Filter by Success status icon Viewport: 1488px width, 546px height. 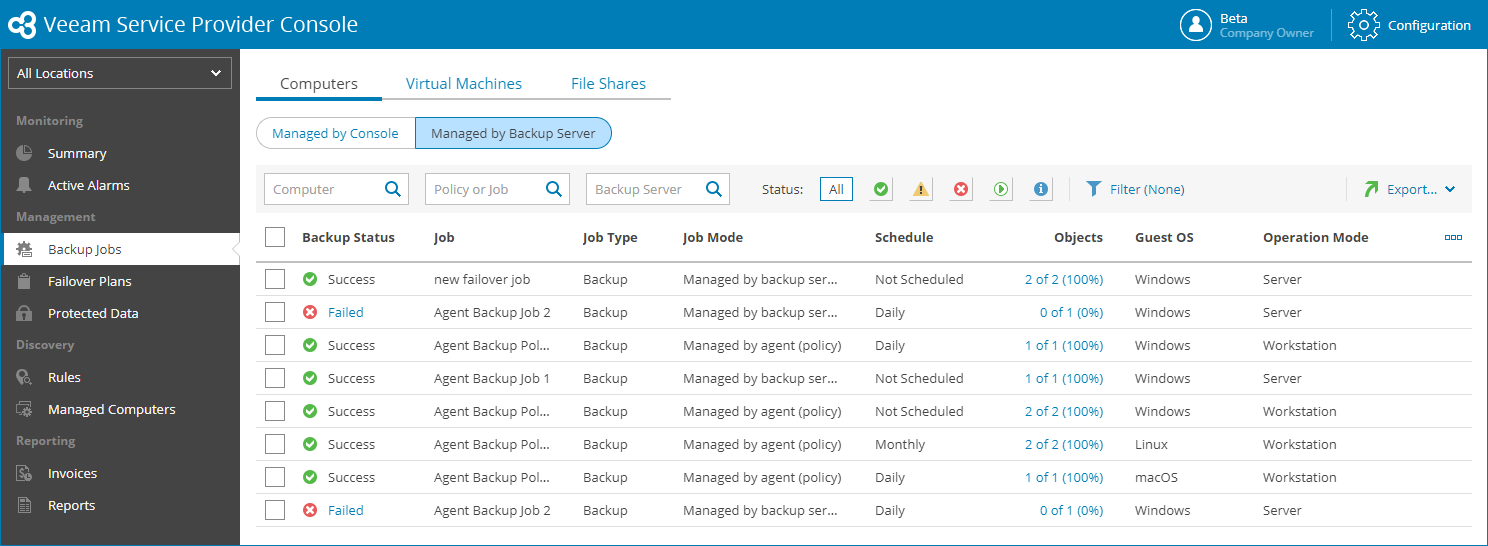[x=880, y=189]
